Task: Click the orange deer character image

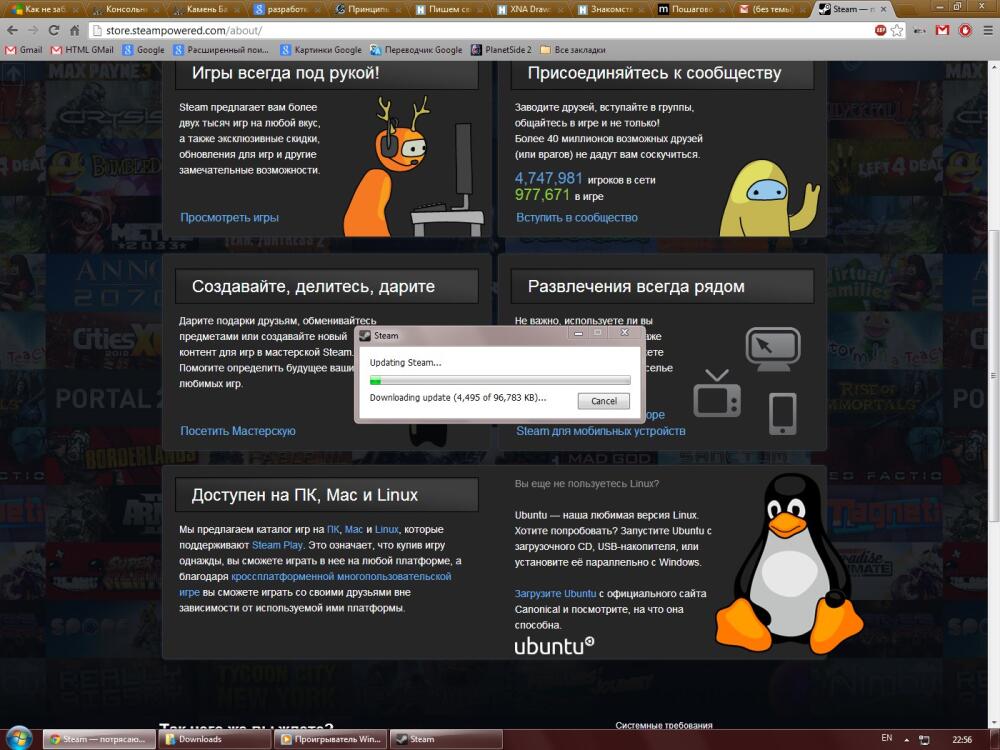Action: pos(387,167)
